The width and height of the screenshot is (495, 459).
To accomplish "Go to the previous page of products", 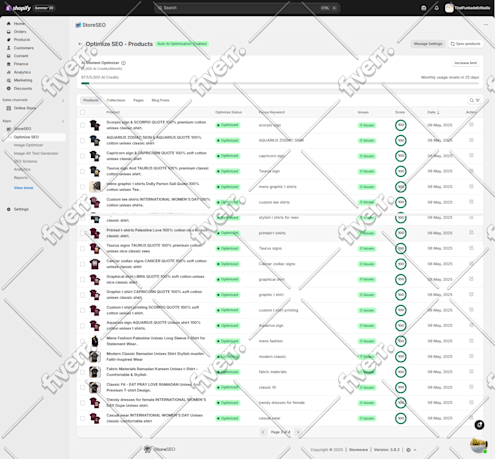I will (263, 432).
